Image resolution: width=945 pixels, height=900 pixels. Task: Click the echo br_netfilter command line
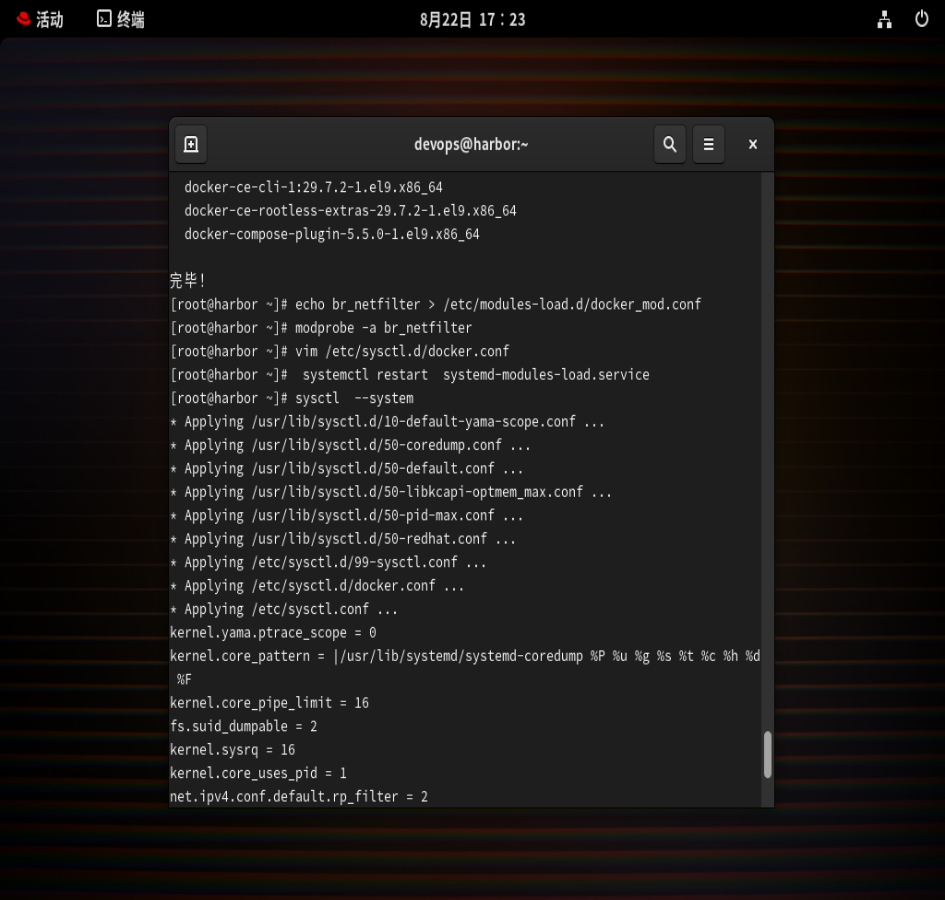click(436, 304)
